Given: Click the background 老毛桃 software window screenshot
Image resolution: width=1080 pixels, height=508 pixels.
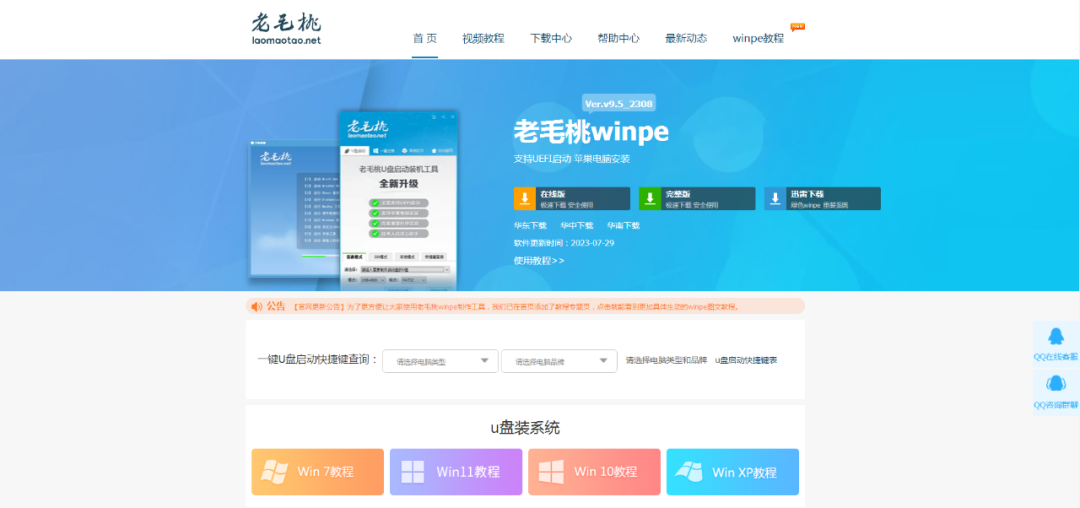Looking at the screenshot, I should [x=295, y=208].
